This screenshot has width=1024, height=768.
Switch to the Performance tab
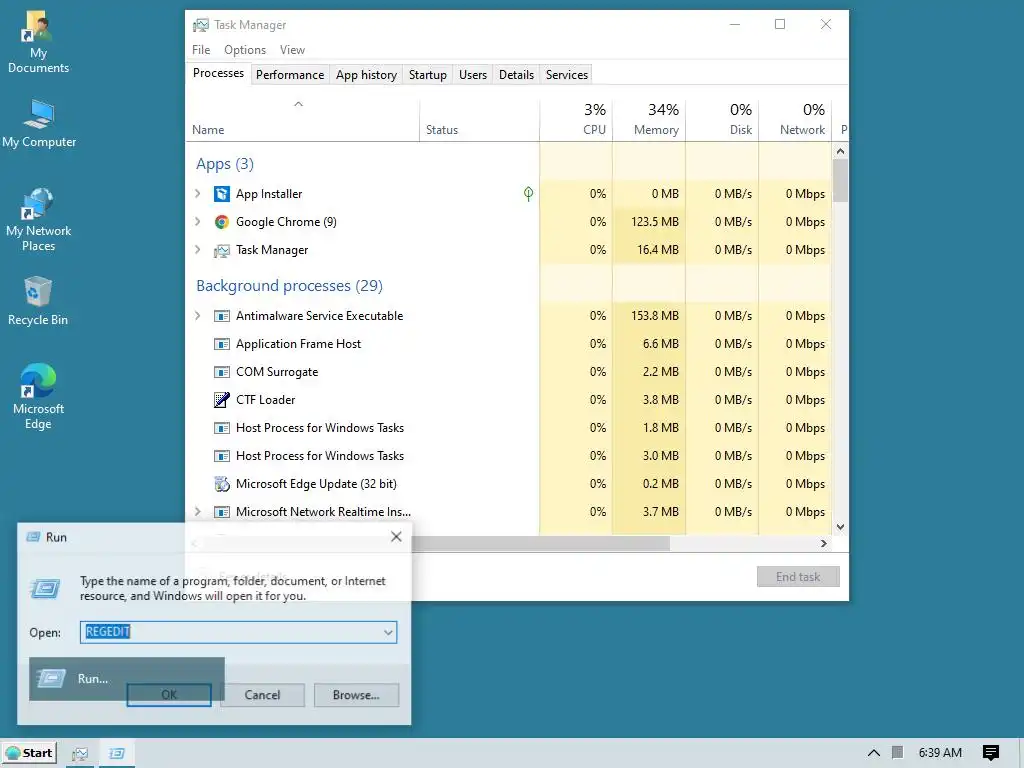click(x=290, y=74)
